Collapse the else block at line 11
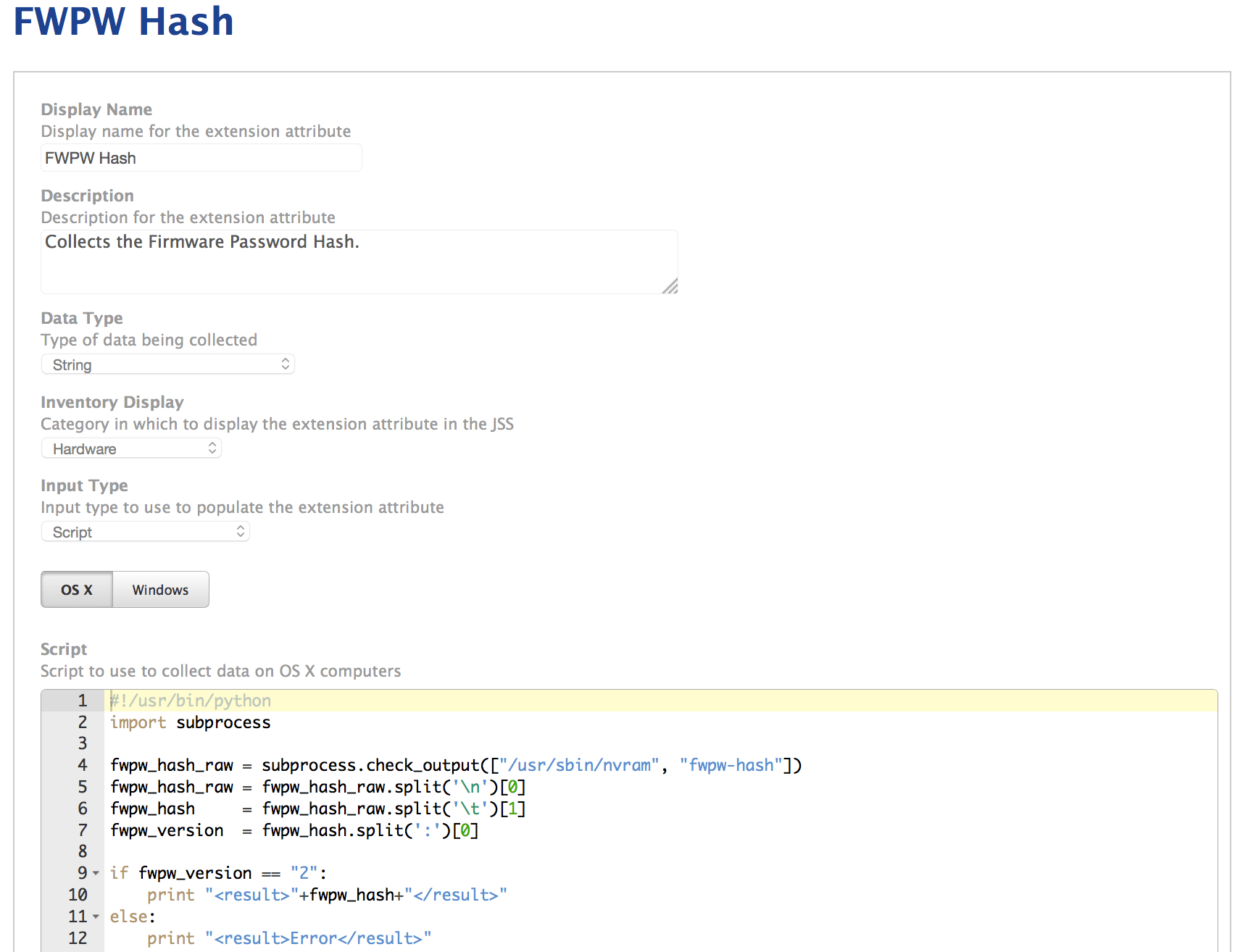The image size is (1248, 952). 96,917
